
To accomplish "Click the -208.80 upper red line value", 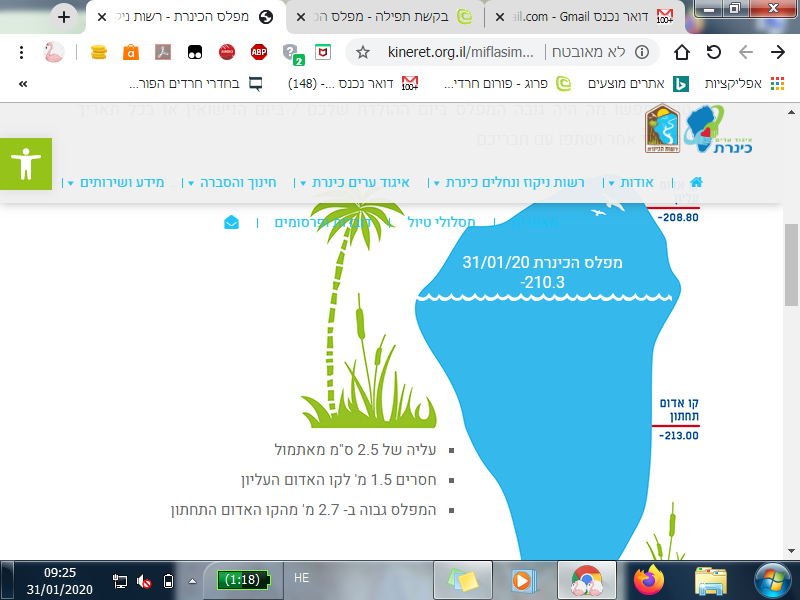I will pyautogui.click(x=678, y=217).
